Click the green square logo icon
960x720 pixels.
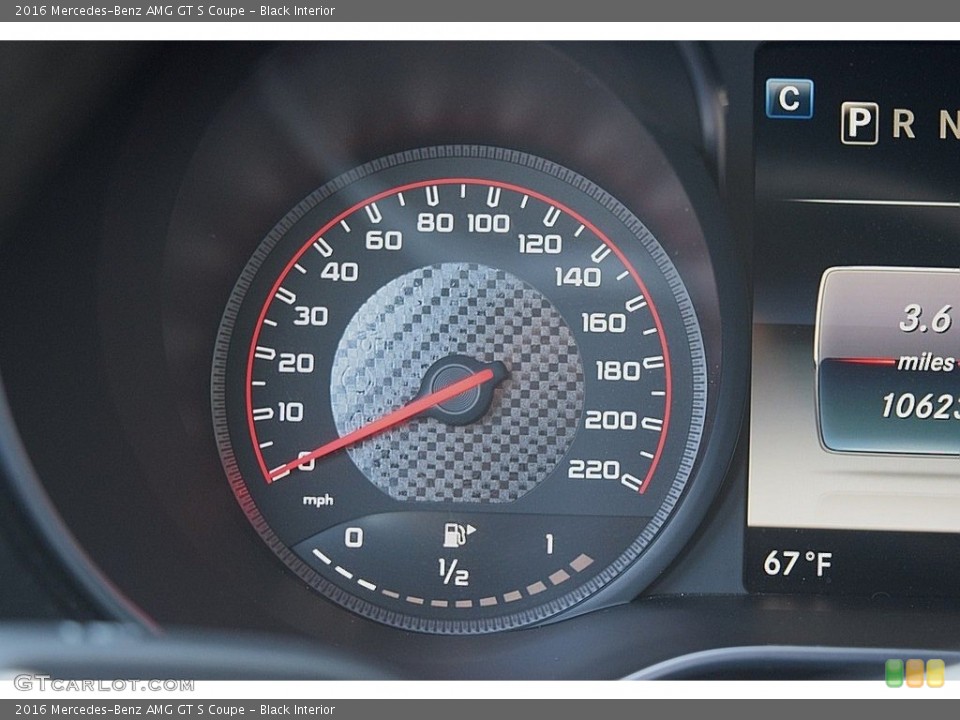pos(895,673)
